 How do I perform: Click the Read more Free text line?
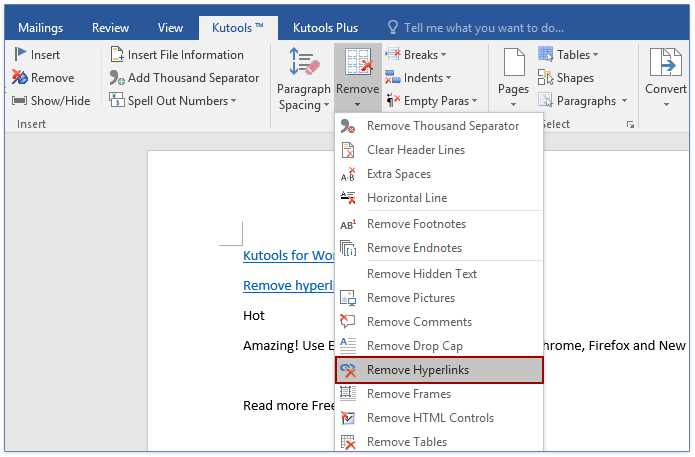[x=289, y=406]
